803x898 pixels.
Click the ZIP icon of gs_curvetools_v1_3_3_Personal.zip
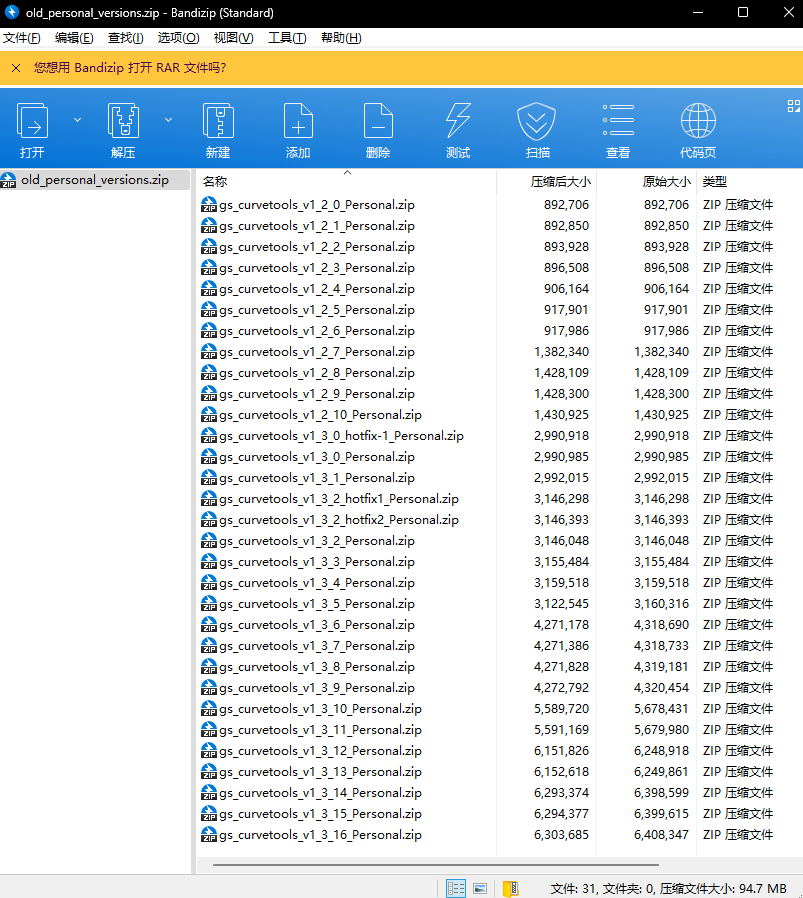coord(209,562)
